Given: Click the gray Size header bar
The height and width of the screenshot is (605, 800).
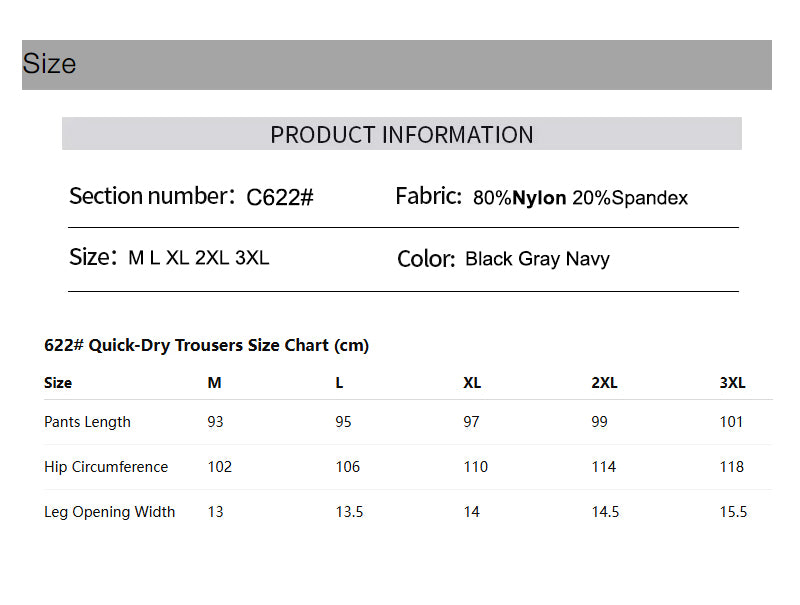Looking at the screenshot, I should click(x=396, y=65).
